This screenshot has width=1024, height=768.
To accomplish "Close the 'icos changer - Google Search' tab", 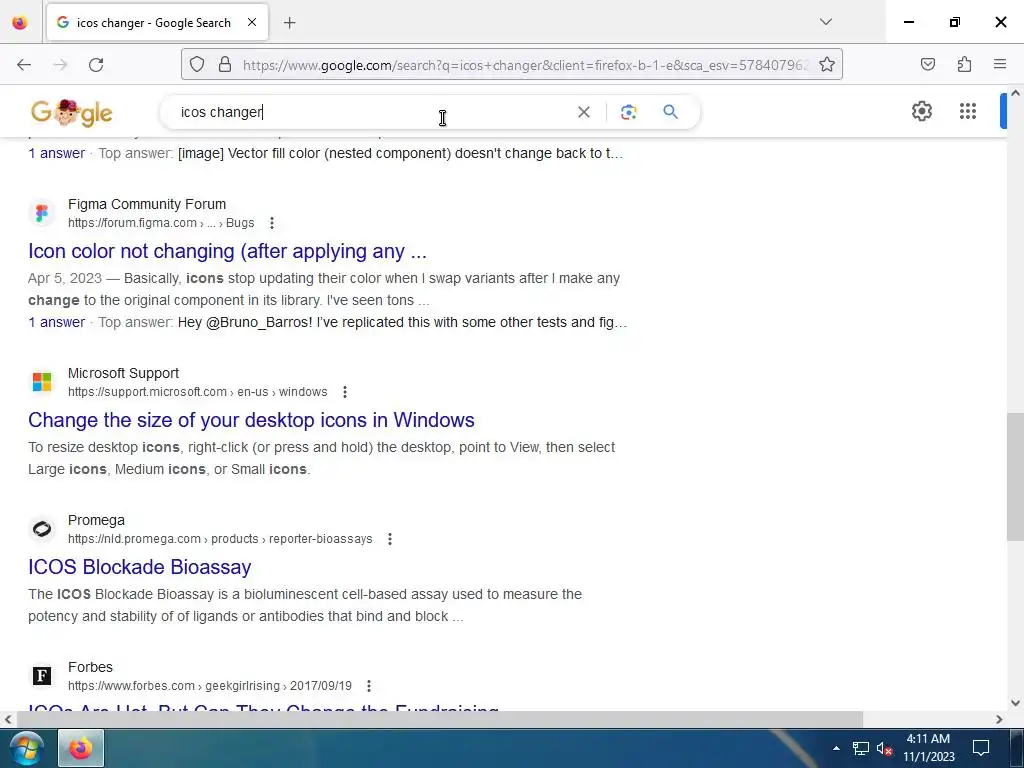I will tap(252, 22).
